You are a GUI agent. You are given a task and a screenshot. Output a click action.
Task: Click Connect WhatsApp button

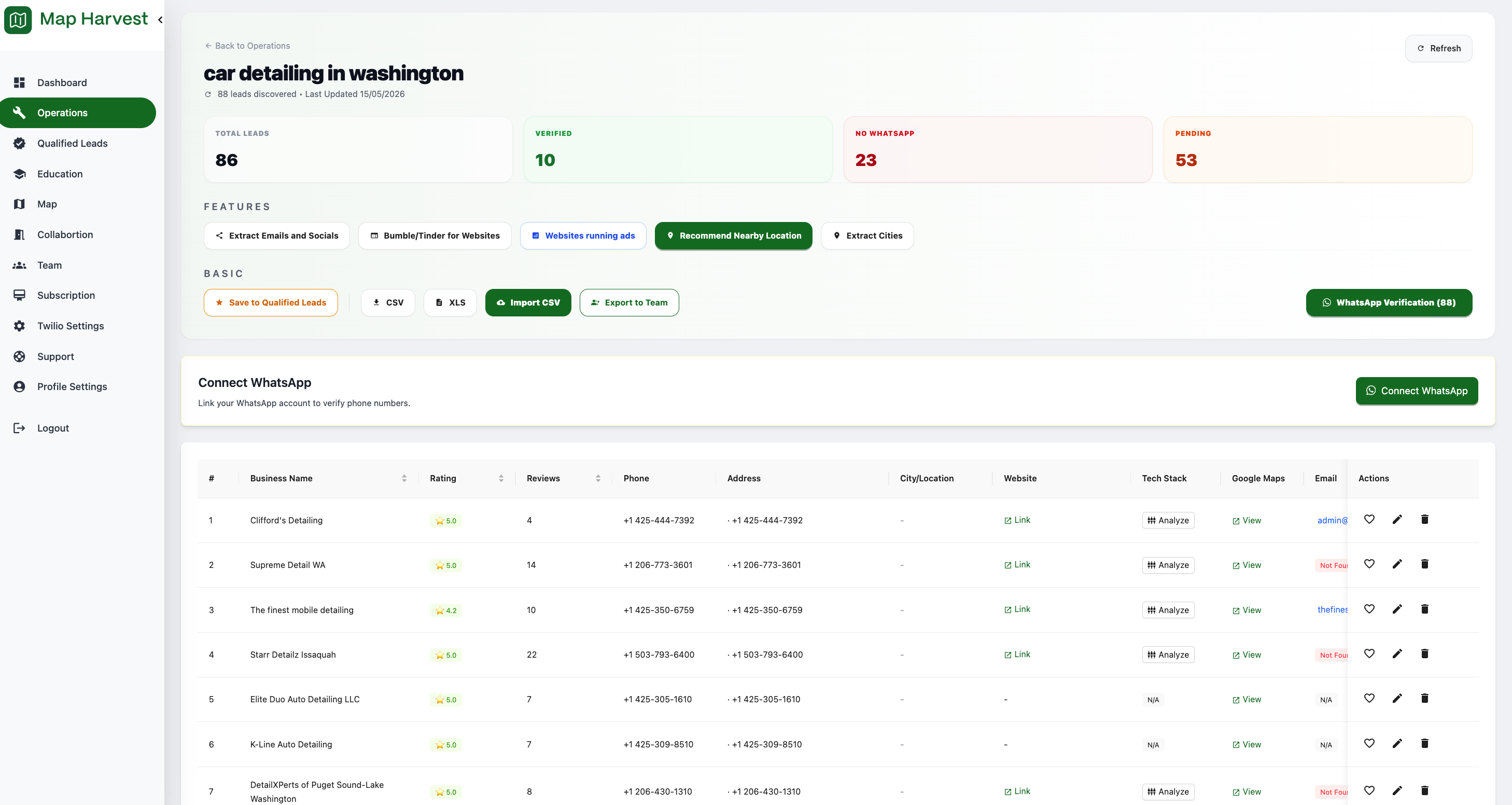(1416, 391)
